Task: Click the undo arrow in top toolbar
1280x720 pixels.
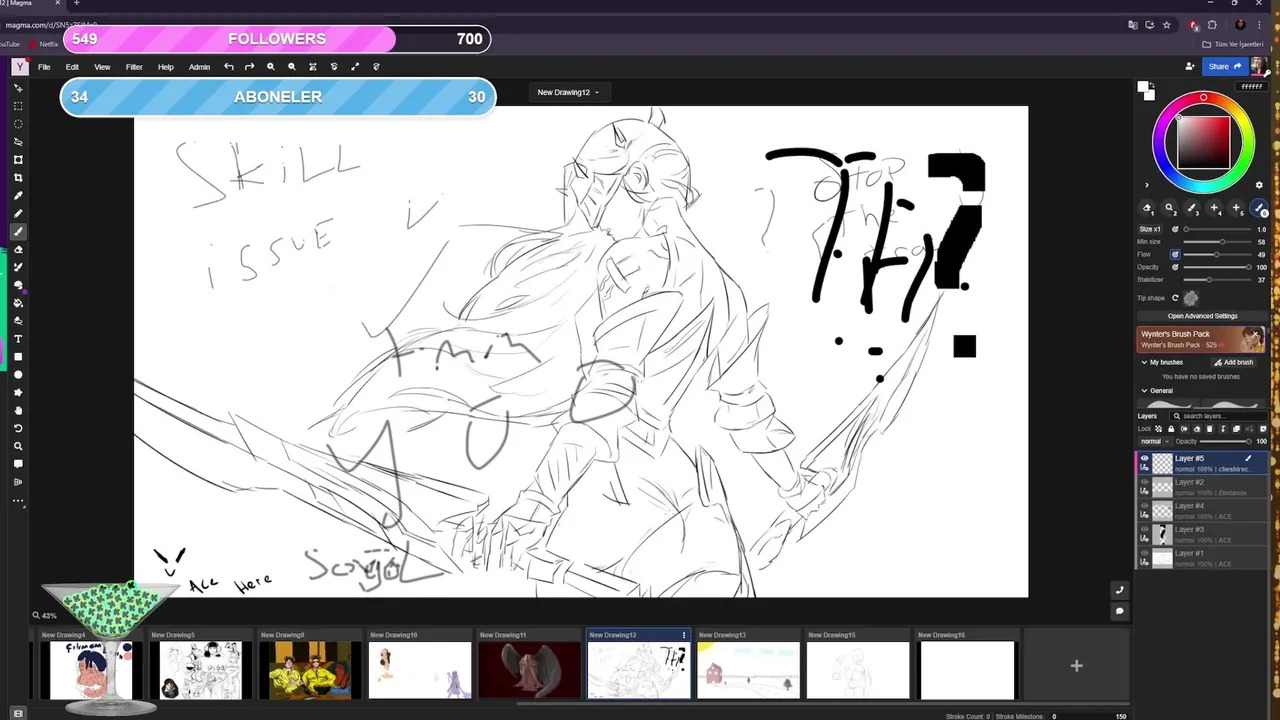Action: [x=229, y=67]
